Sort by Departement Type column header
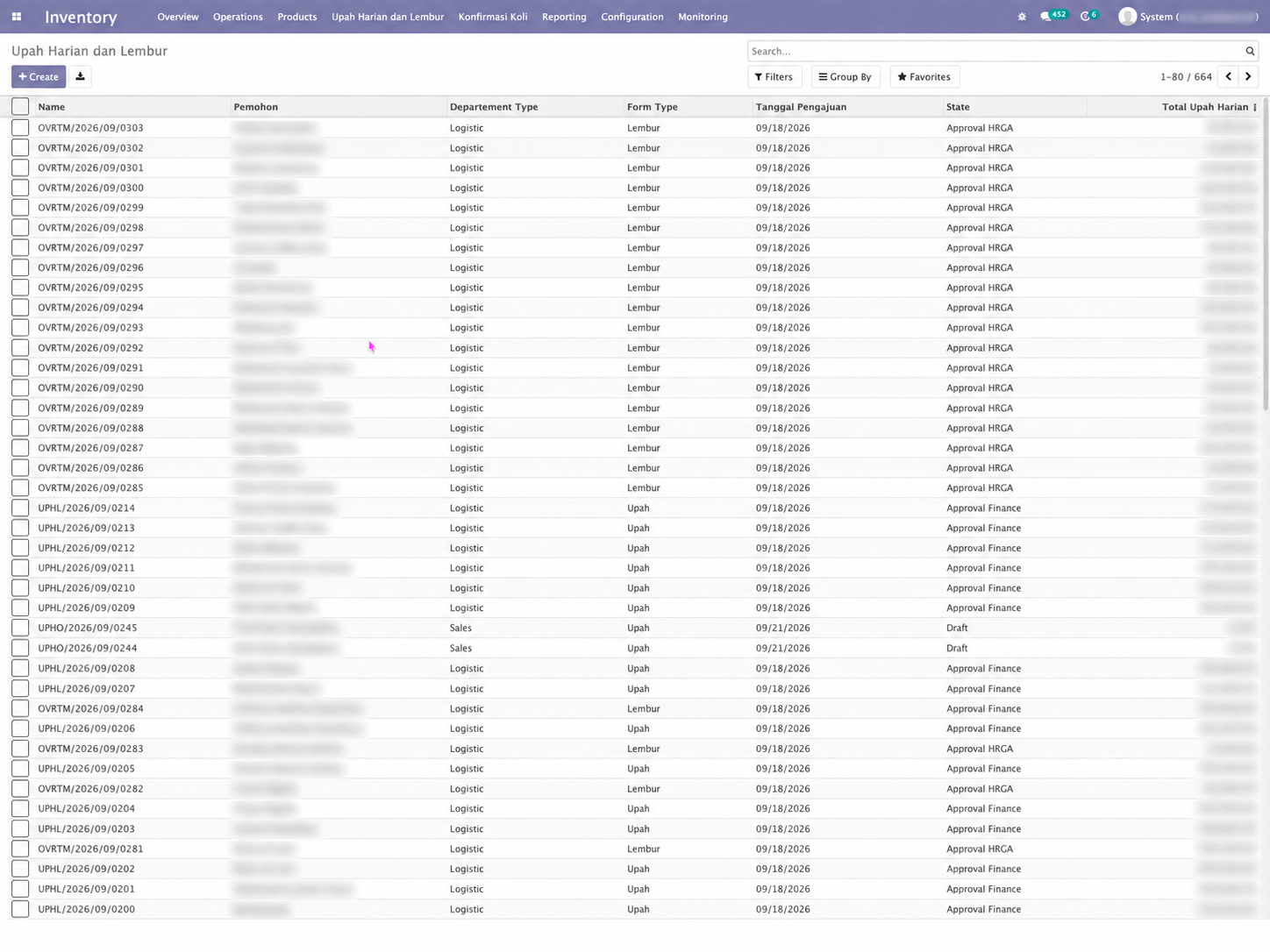 pos(535,107)
